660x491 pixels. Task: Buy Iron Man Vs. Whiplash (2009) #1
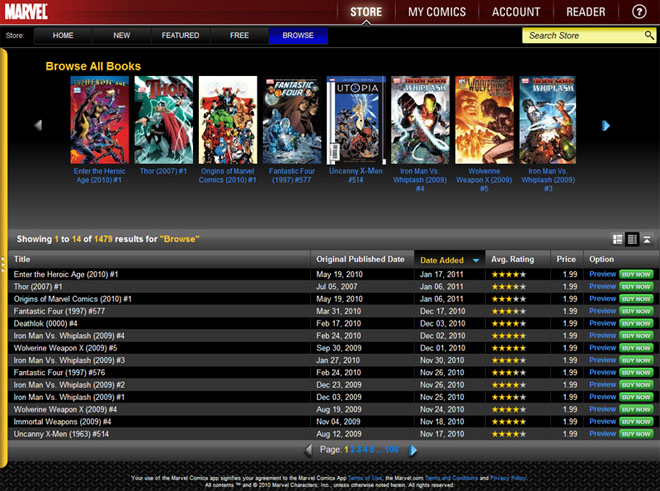(636, 397)
